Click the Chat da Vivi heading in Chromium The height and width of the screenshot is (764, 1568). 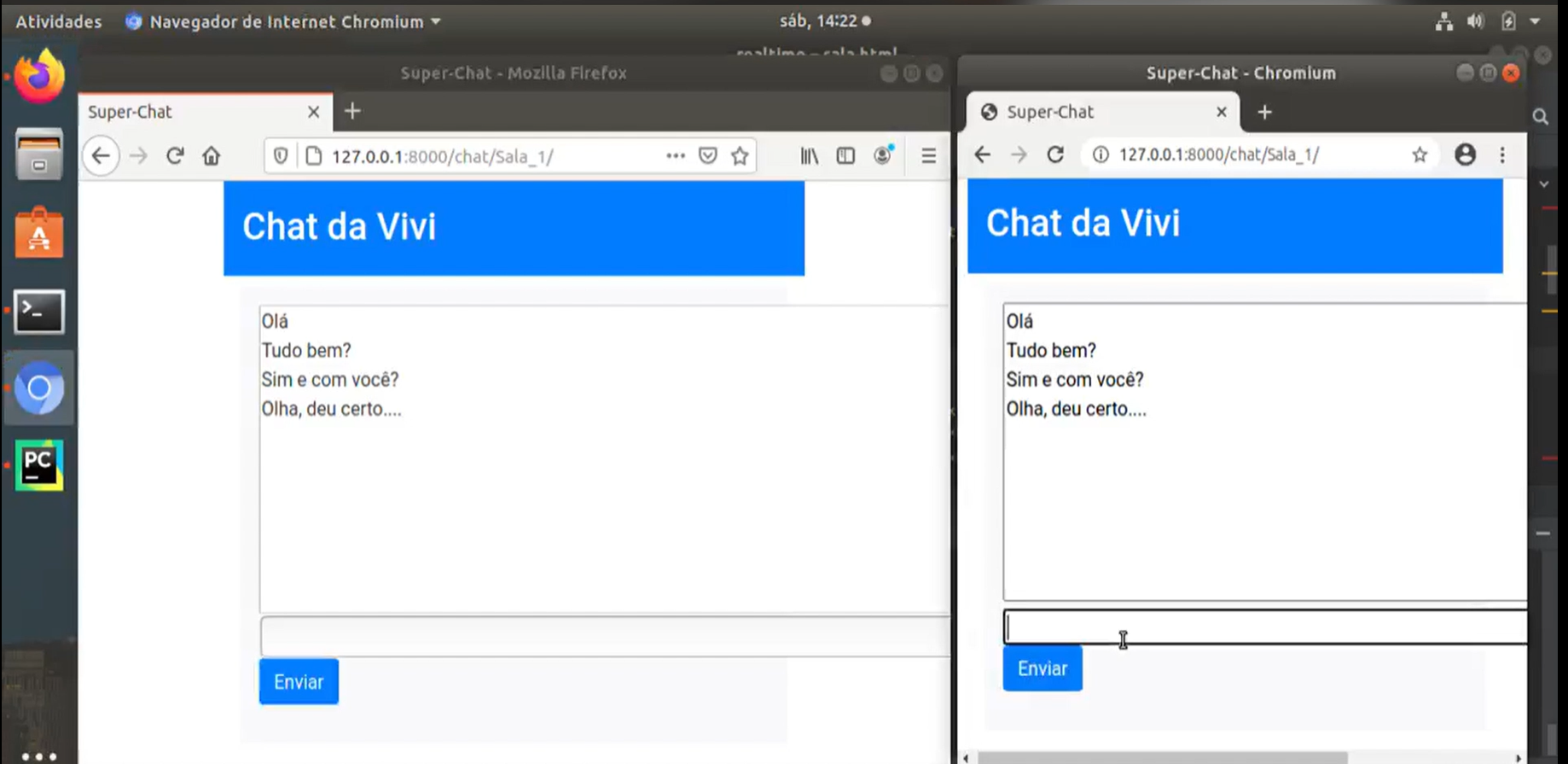(1083, 223)
